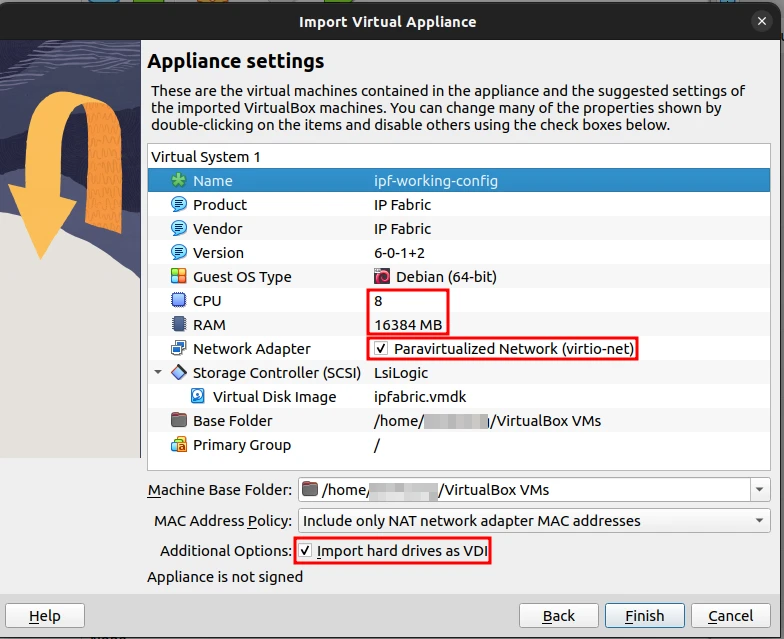Click the Virtual Disk Image icon

pos(198,397)
